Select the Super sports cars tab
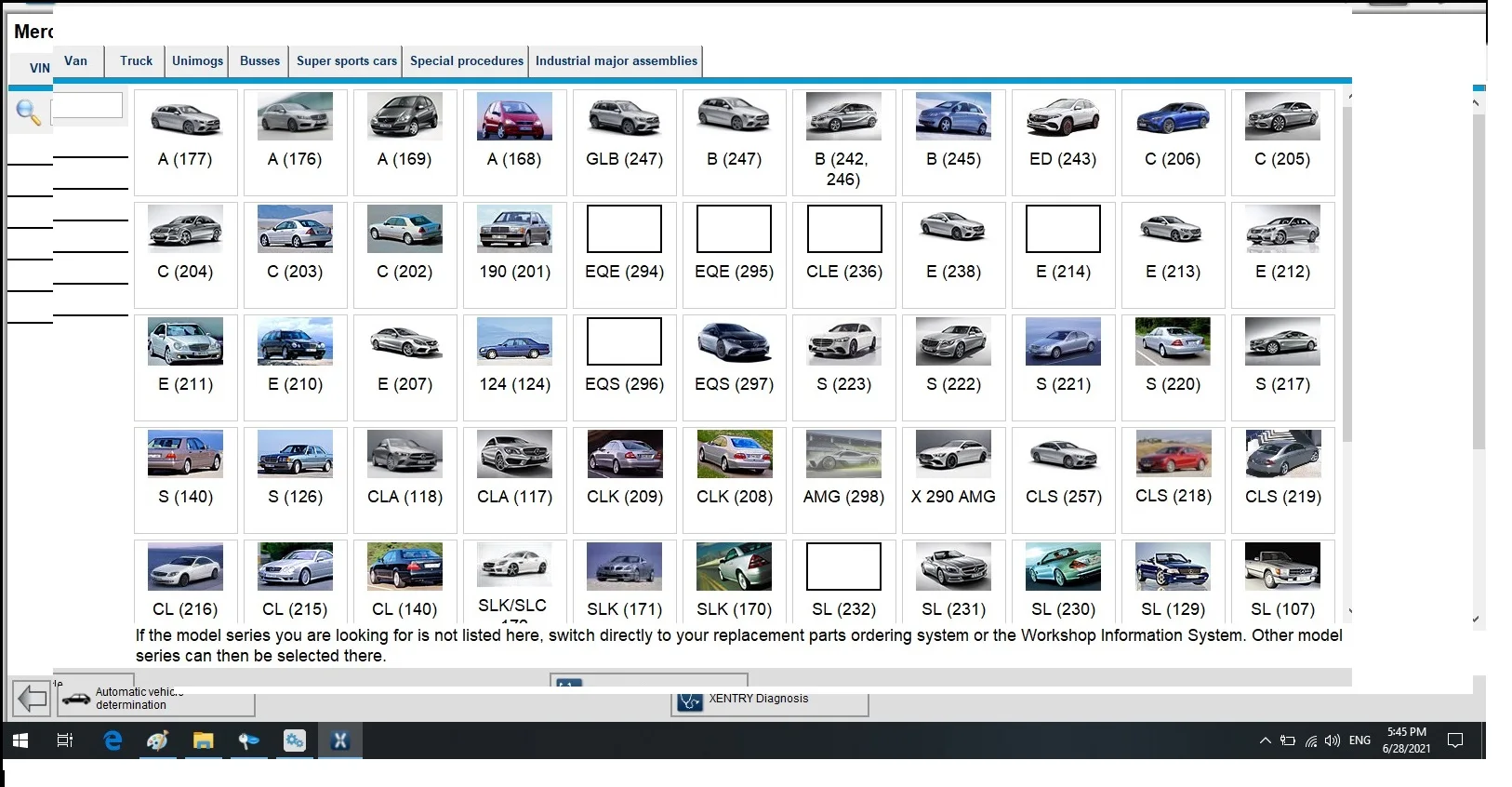 (347, 61)
